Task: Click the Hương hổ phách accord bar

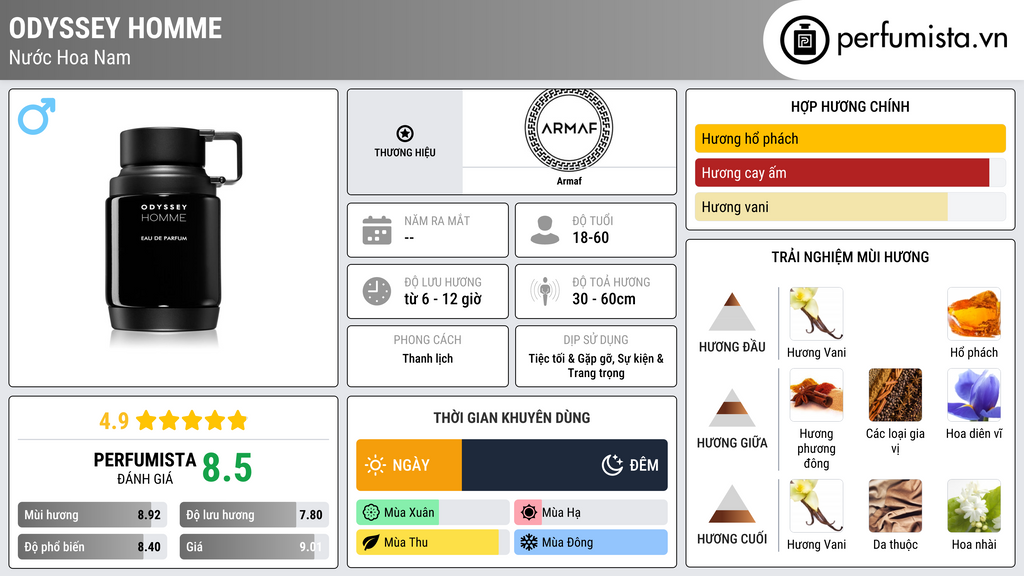Action: pyautogui.click(x=850, y=139)
